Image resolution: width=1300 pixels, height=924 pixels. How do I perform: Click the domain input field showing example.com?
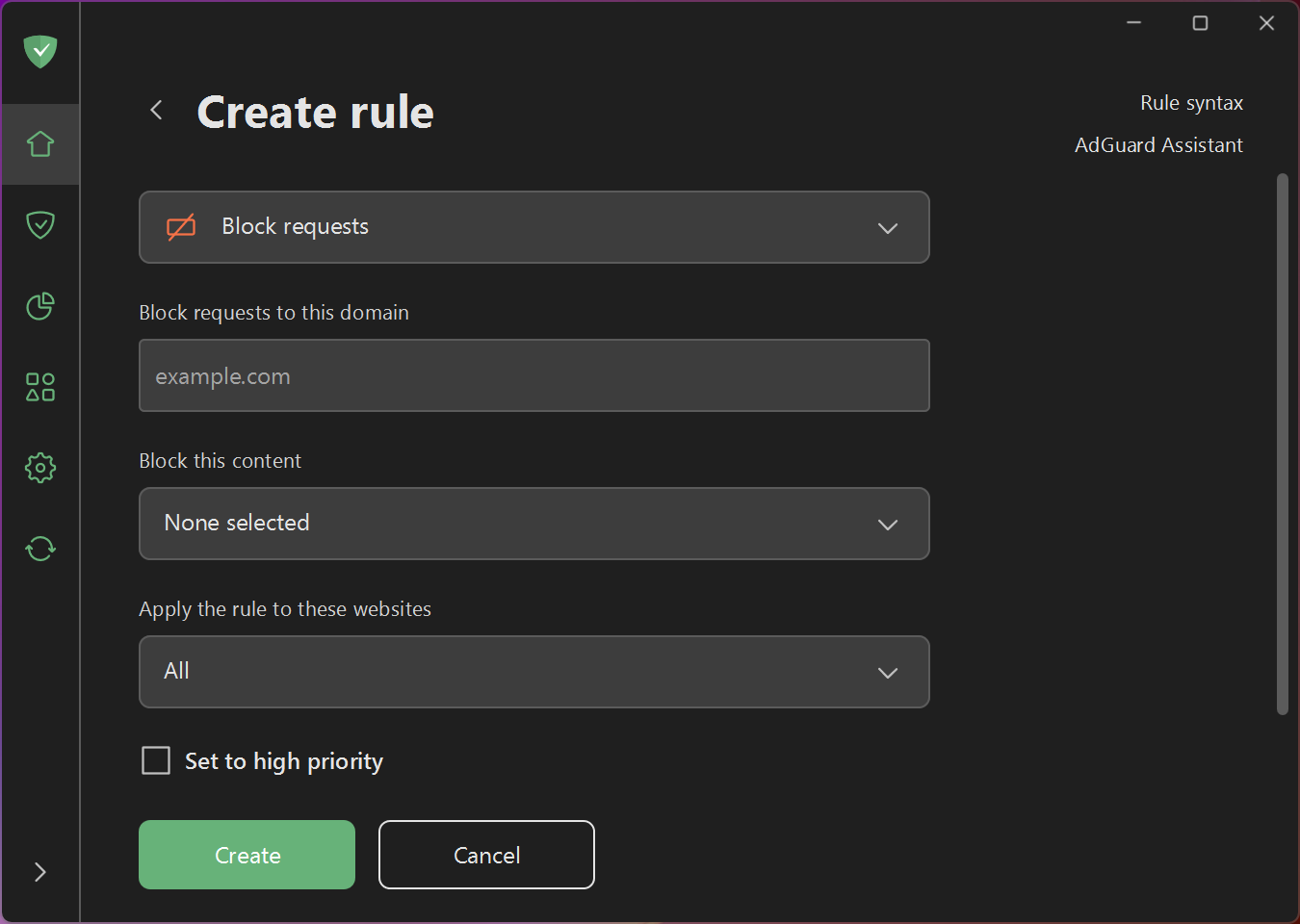click(533, 375)
